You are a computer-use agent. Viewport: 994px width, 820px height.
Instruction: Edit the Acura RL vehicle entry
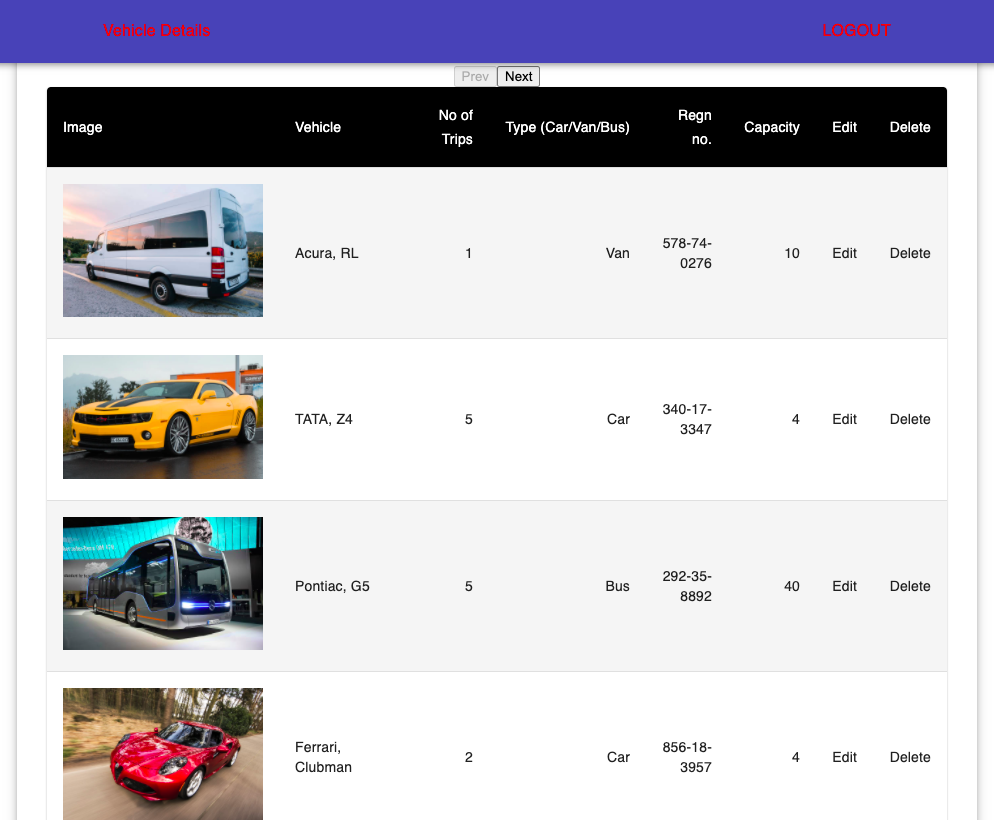click(x=844, y=253)
